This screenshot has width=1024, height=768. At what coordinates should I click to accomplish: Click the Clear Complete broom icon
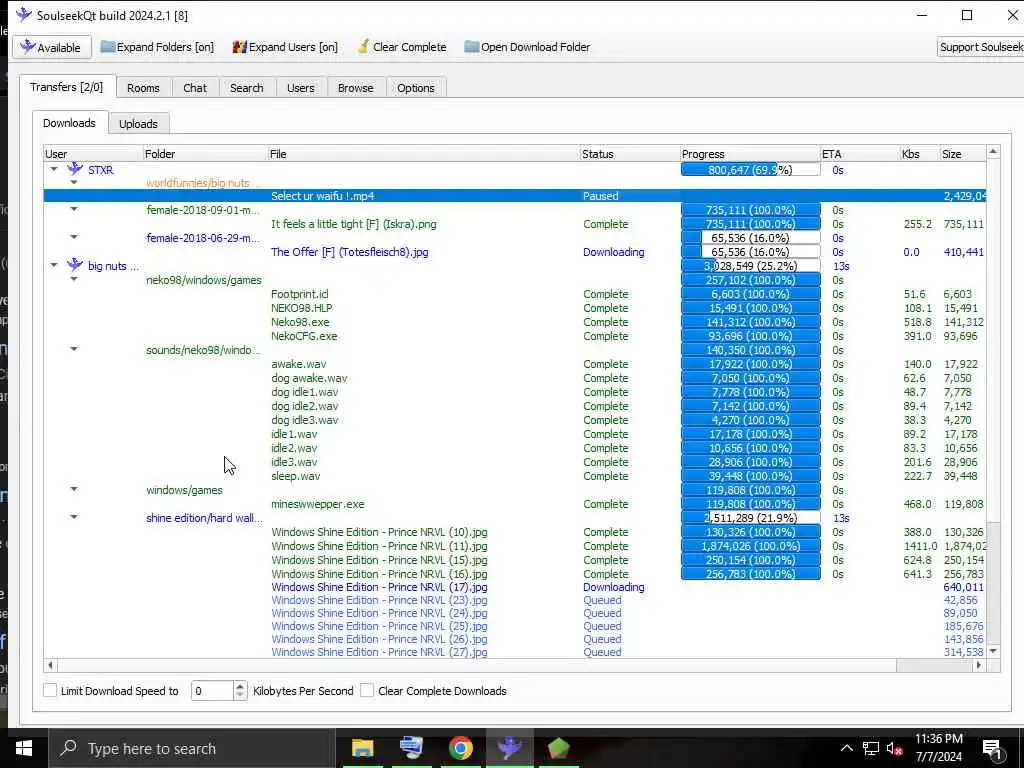[363, 47]
